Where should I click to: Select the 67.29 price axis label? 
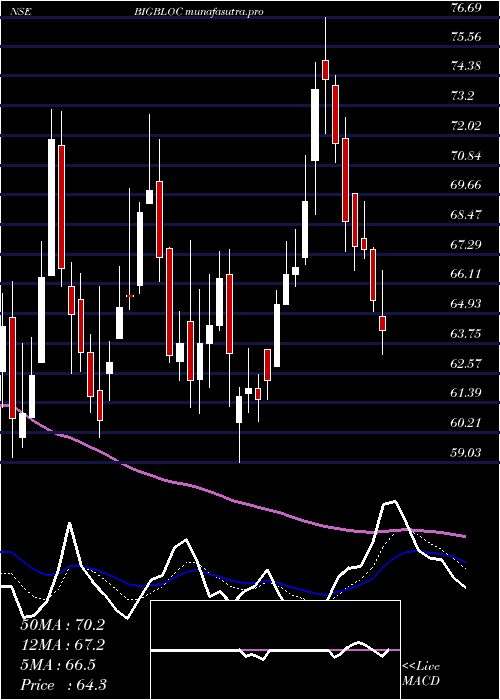click(467, 244)
